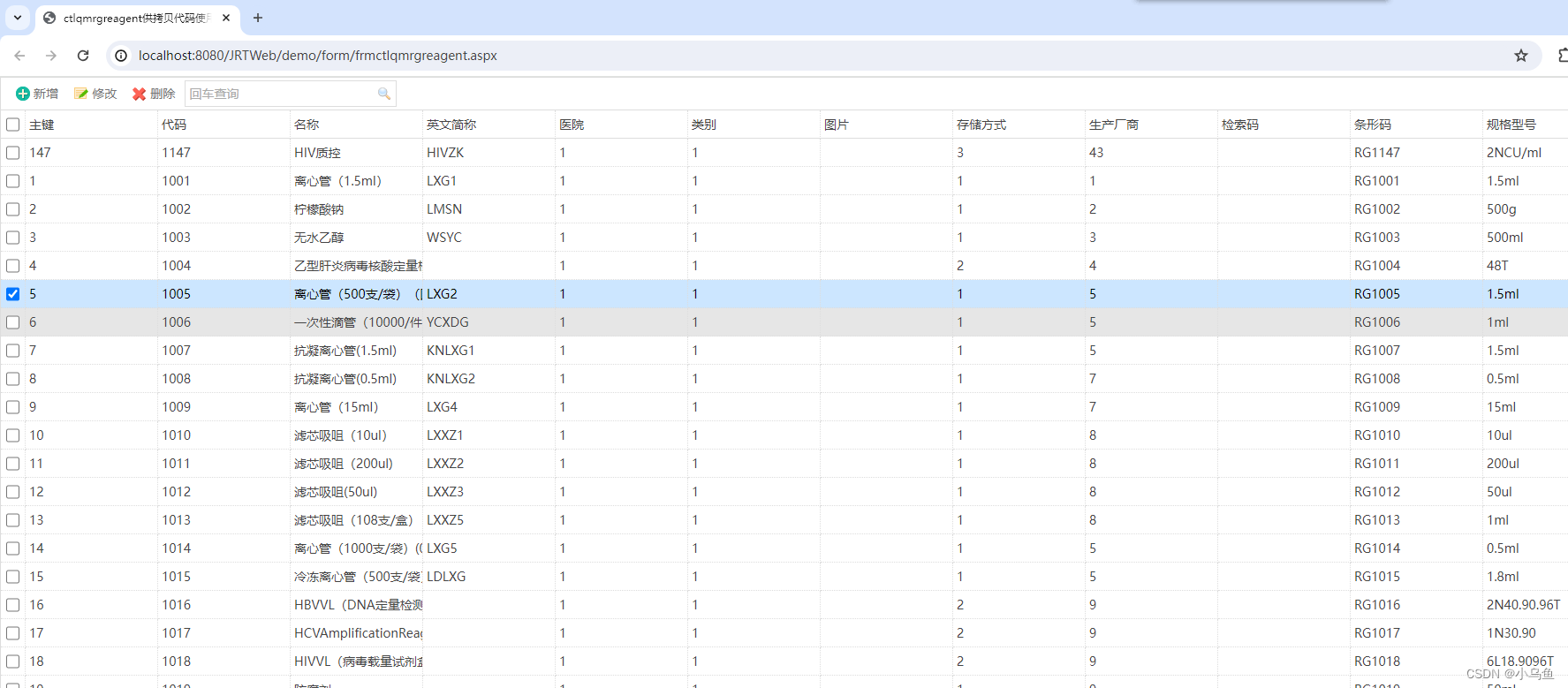The image size is (1568, 688).
Task: Click the LXXZ3 abbreviation cell
Action: [489, 492]
